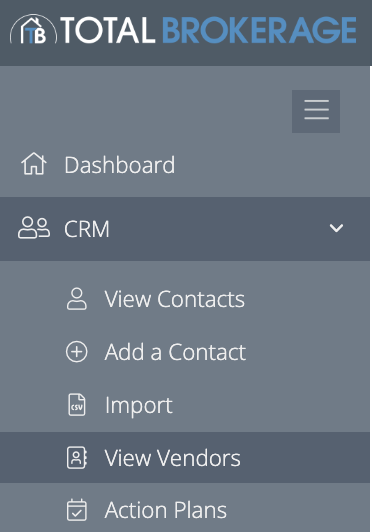
Task: Open the Dashboard menu item
Action: coord(185,165)
